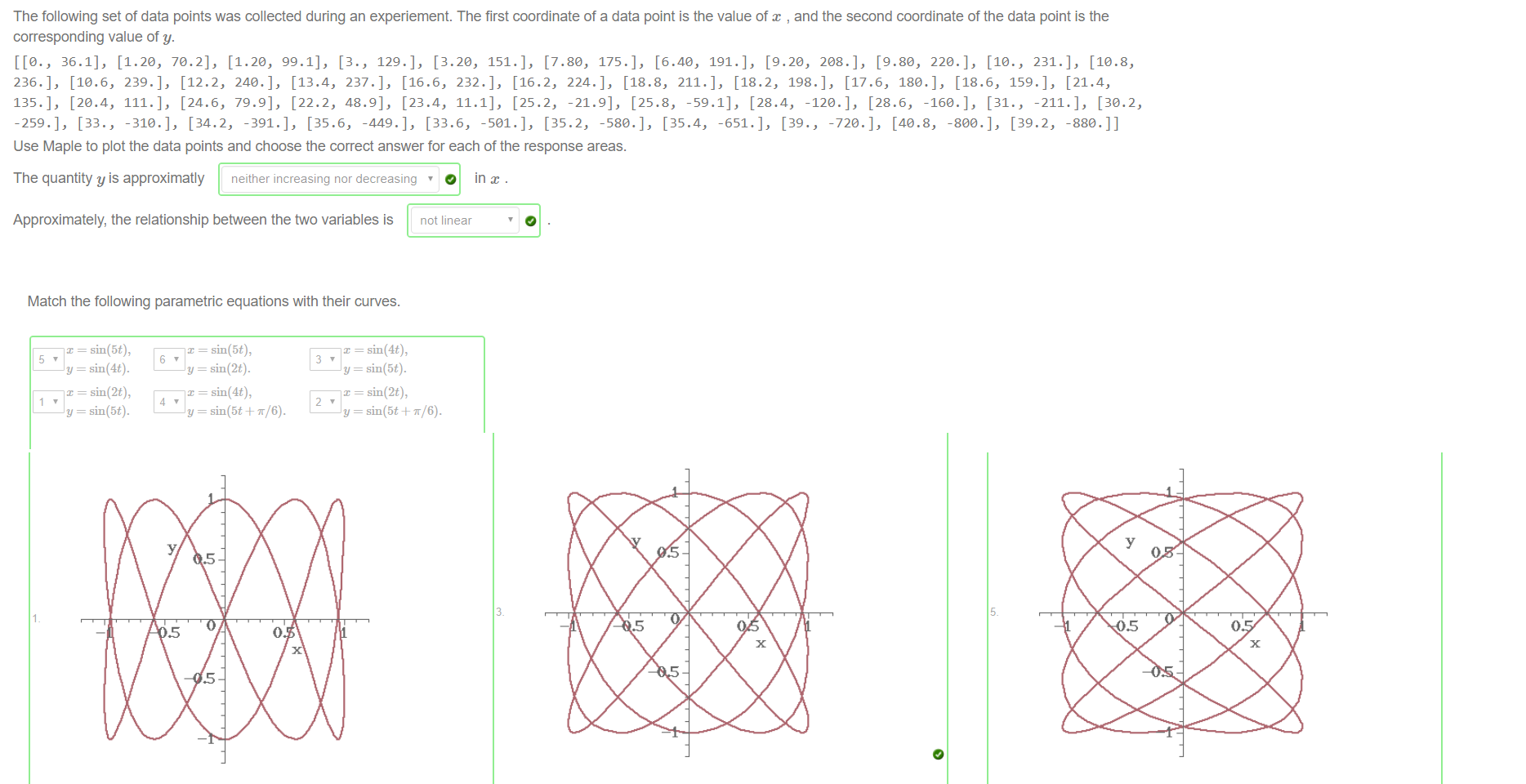Open the 'neither increasing nor decreasing' dropdown
Viewport: 1526px width, 784px height.
pos(331,179)
